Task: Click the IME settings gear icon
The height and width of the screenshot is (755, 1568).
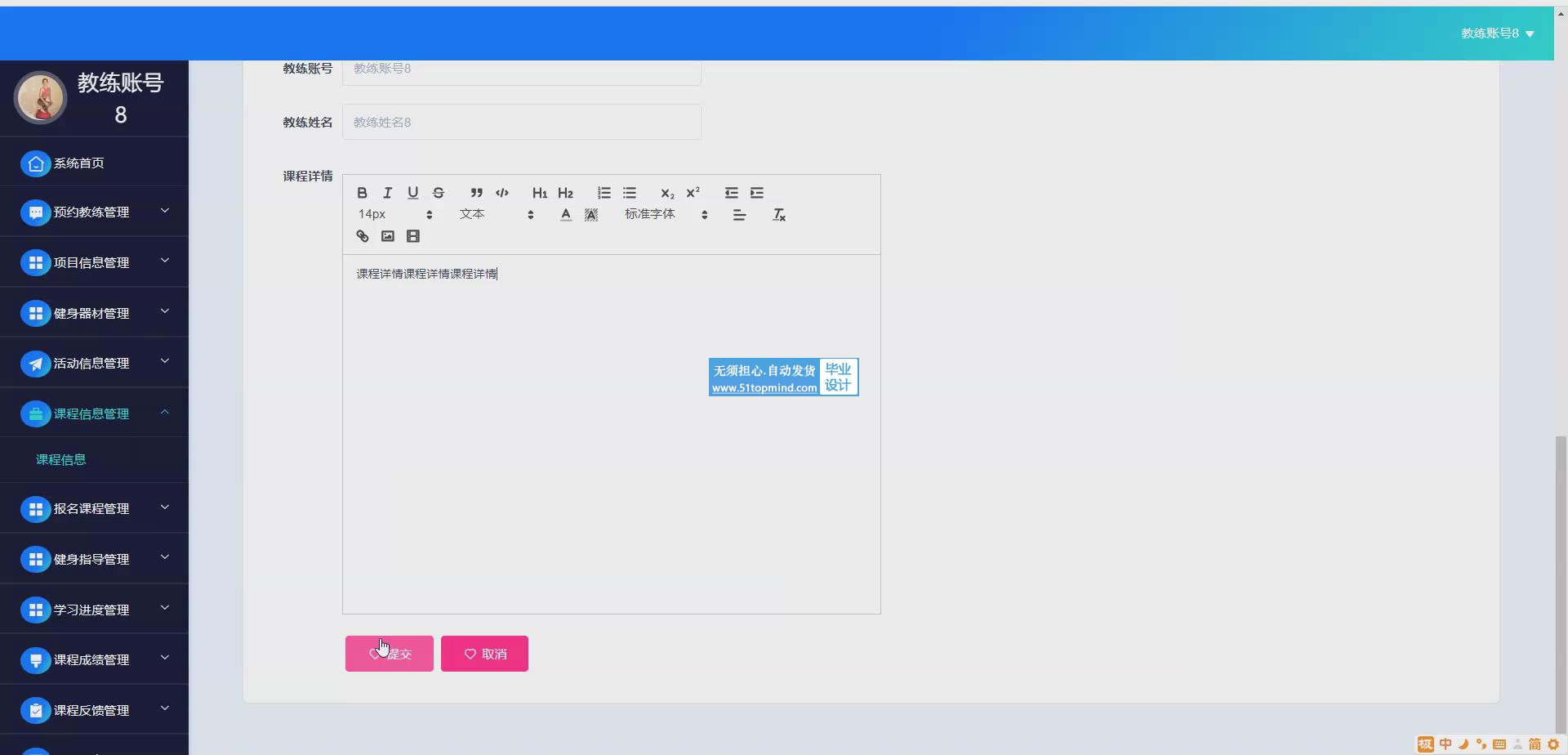Action: click(1552, 744)
